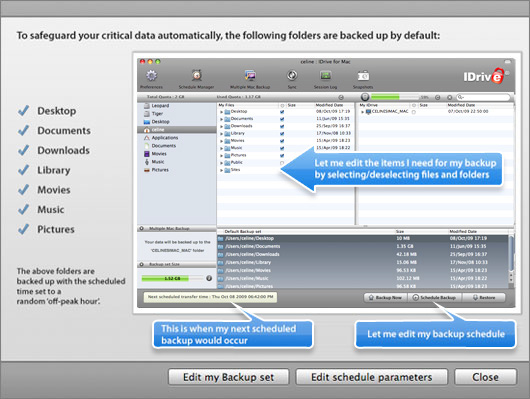Select the /Users/celine/Documents backup row
This screenshot has width=530, height=399.
tap(362, 247)
